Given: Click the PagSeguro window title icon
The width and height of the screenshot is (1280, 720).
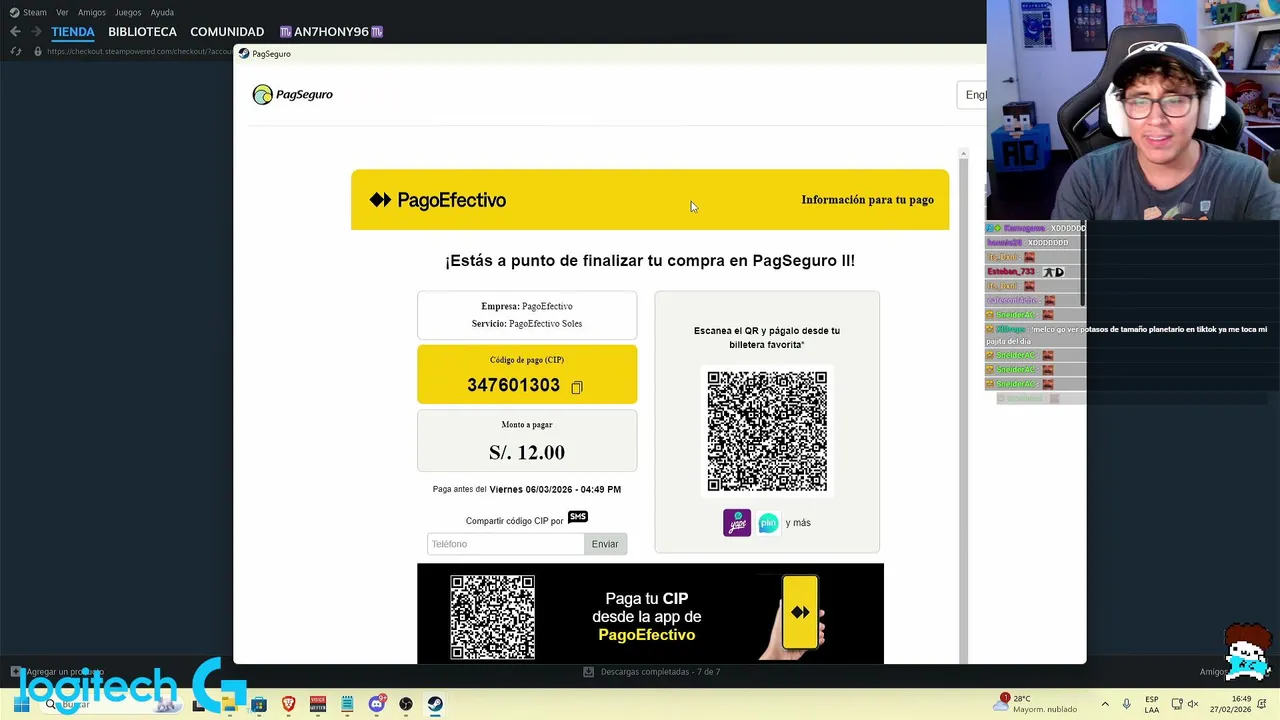Looking at the screenshot, I should pos(244,54).
